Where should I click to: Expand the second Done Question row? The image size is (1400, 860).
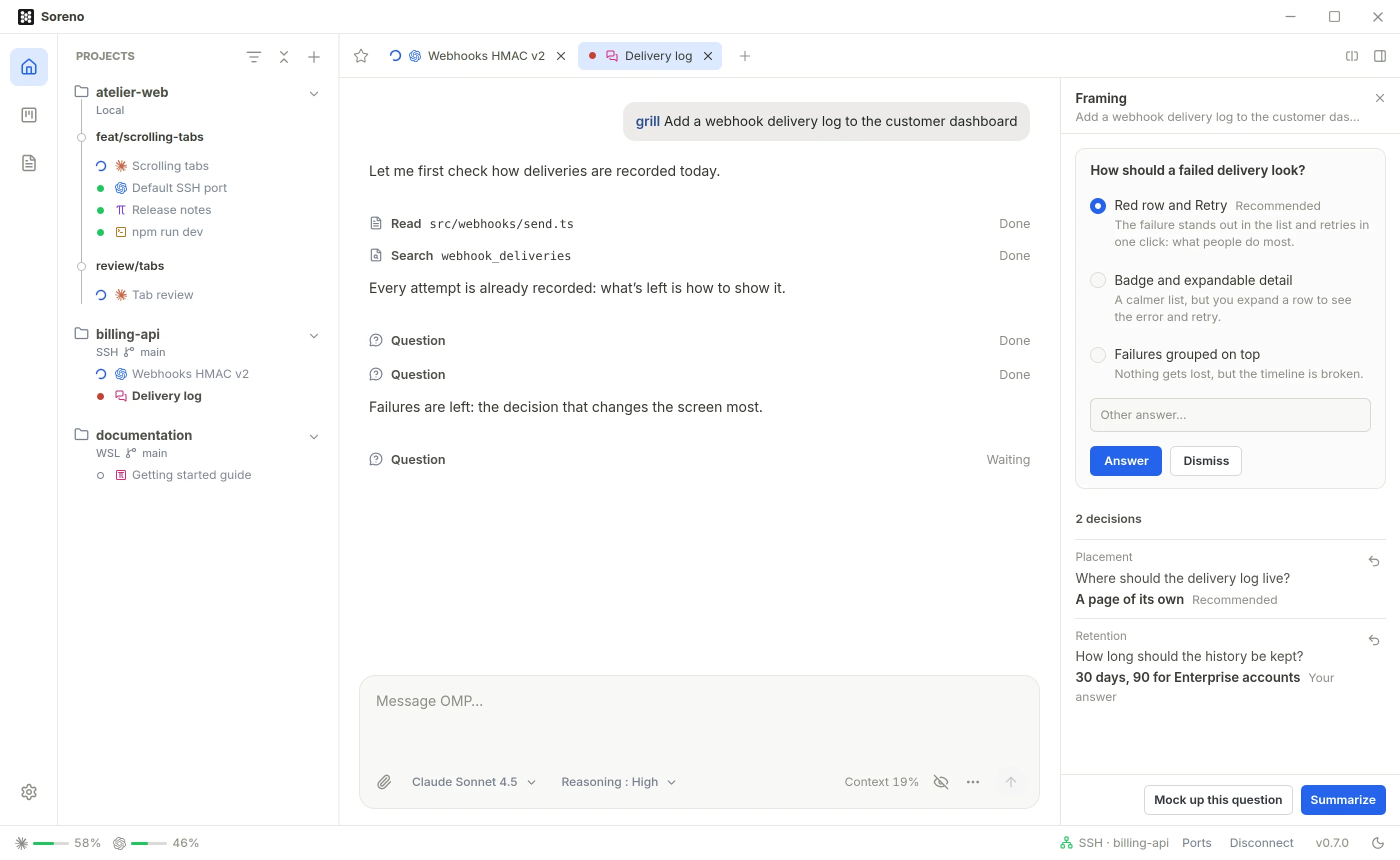pyautogui.click(x=699, y=374)
